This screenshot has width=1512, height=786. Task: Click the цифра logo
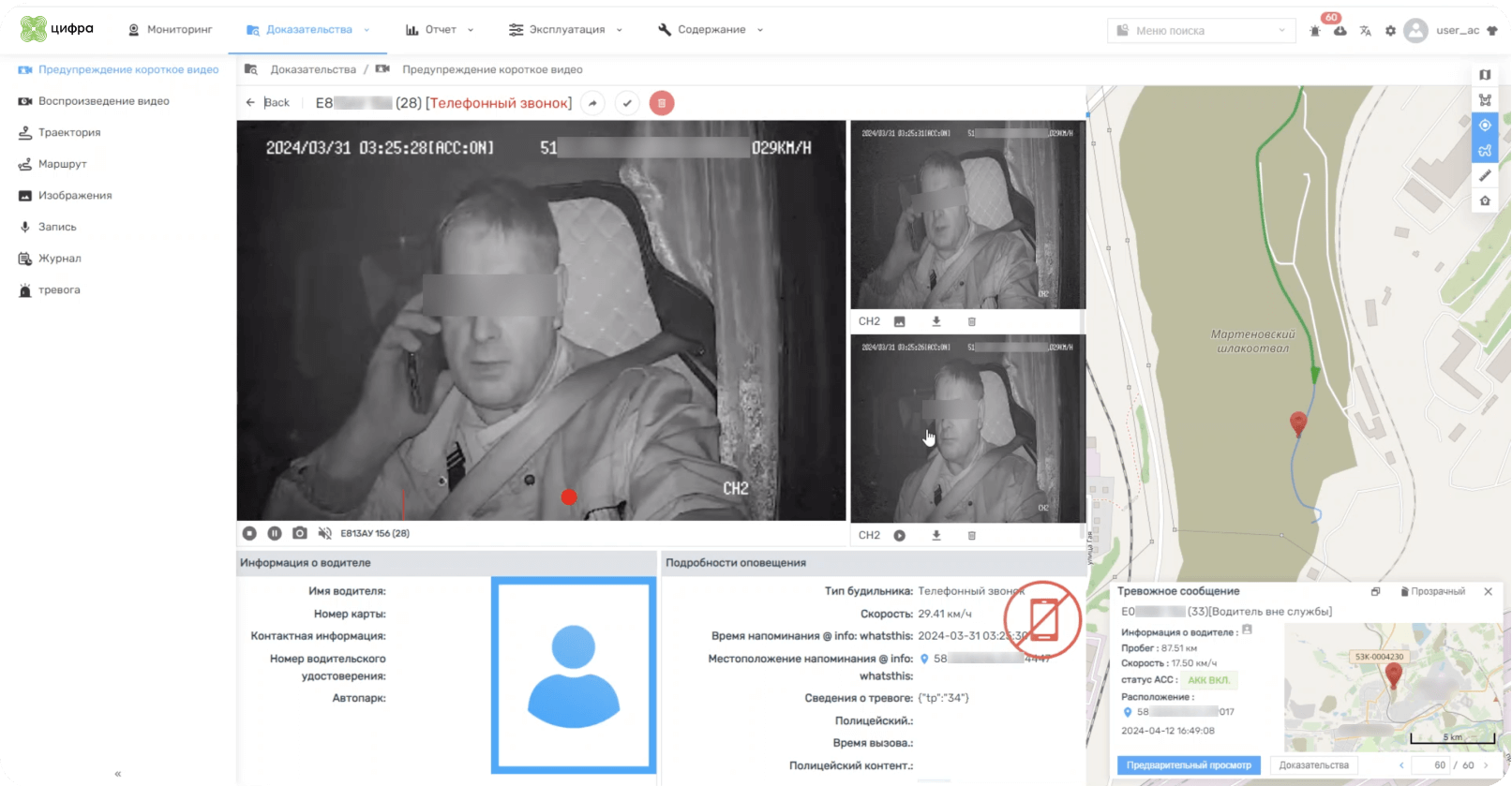(x=57, y=29)
